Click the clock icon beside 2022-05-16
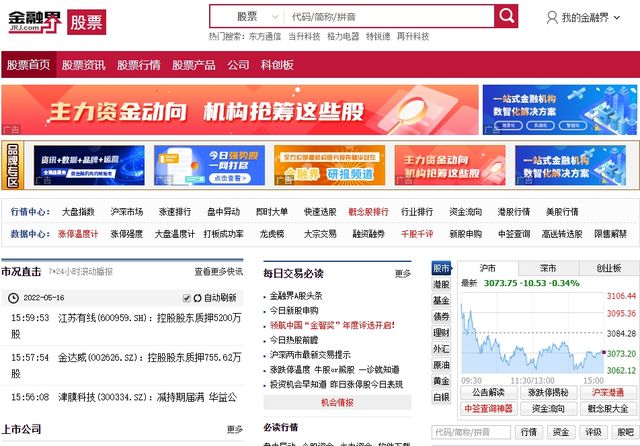Screen dimensions: 640x446 pyautogui.click(x=13, y=298)
